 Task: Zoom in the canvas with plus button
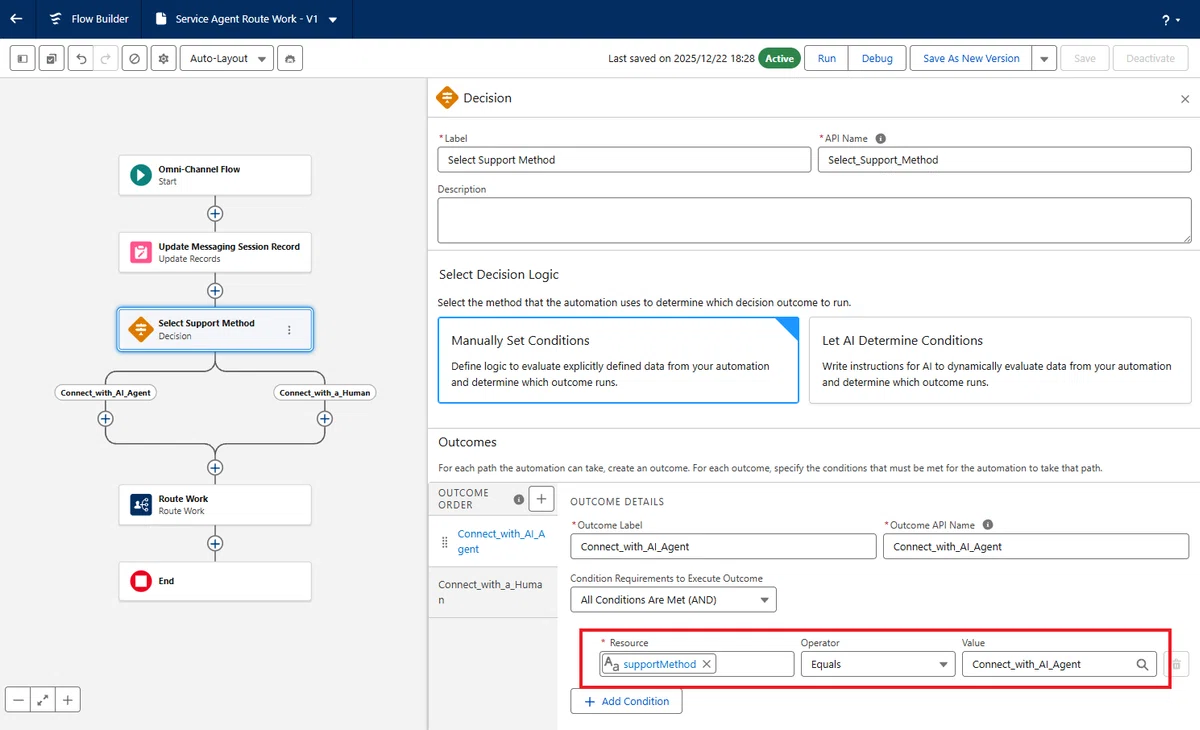pos(67,700)
